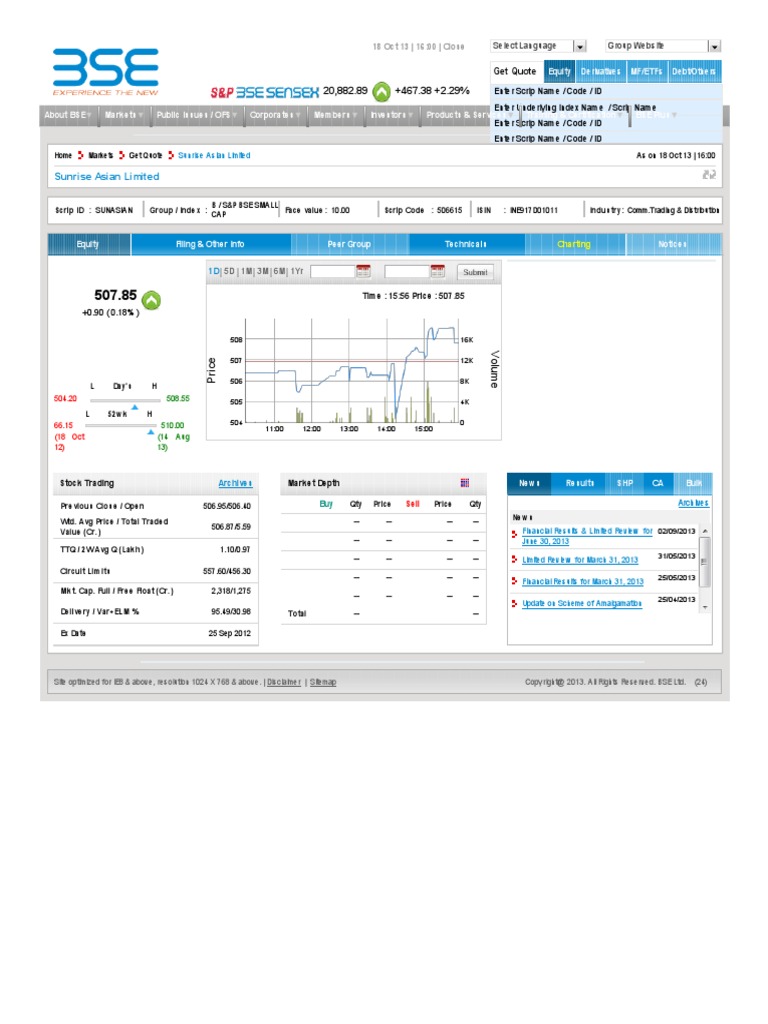
Task: Open the Results tab in news panel
Action: pyautogui.click(x=580, y=483)
